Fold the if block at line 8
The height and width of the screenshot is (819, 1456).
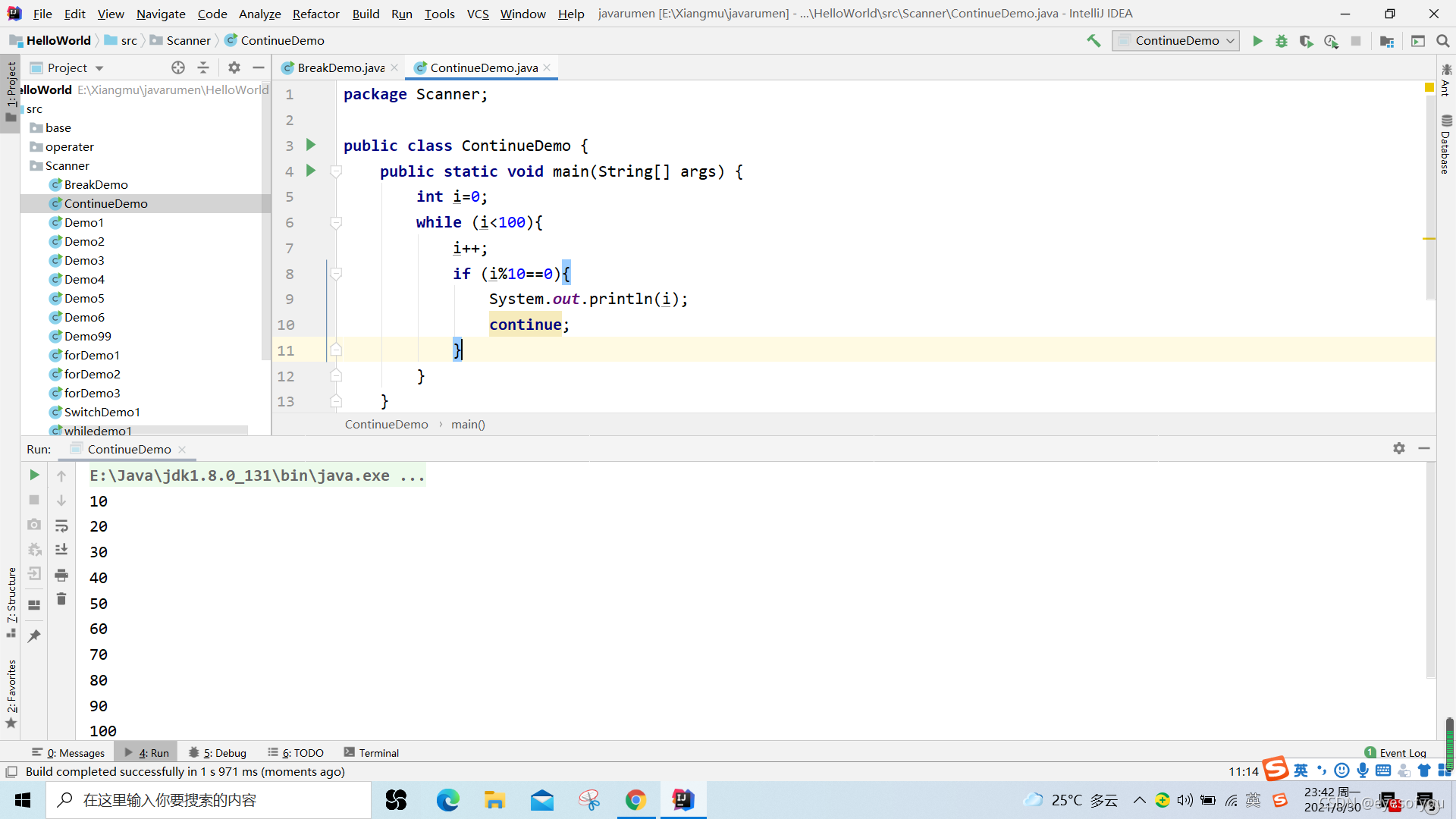pos(336,274)
